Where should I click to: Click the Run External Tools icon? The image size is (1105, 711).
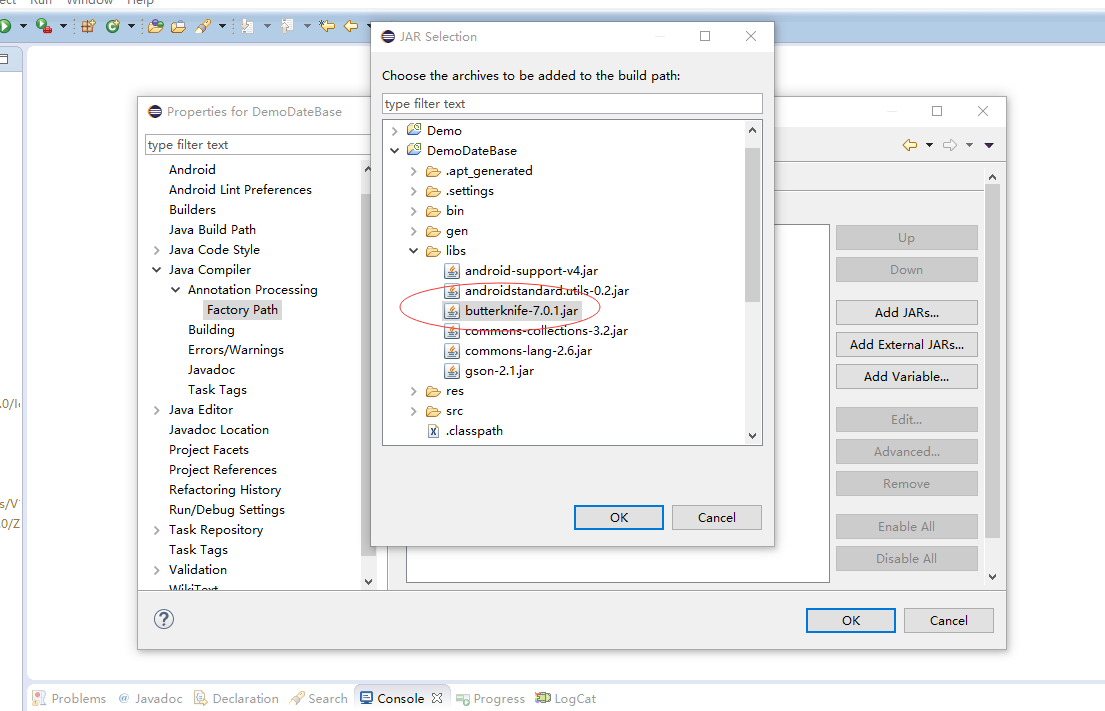[44, 26]
